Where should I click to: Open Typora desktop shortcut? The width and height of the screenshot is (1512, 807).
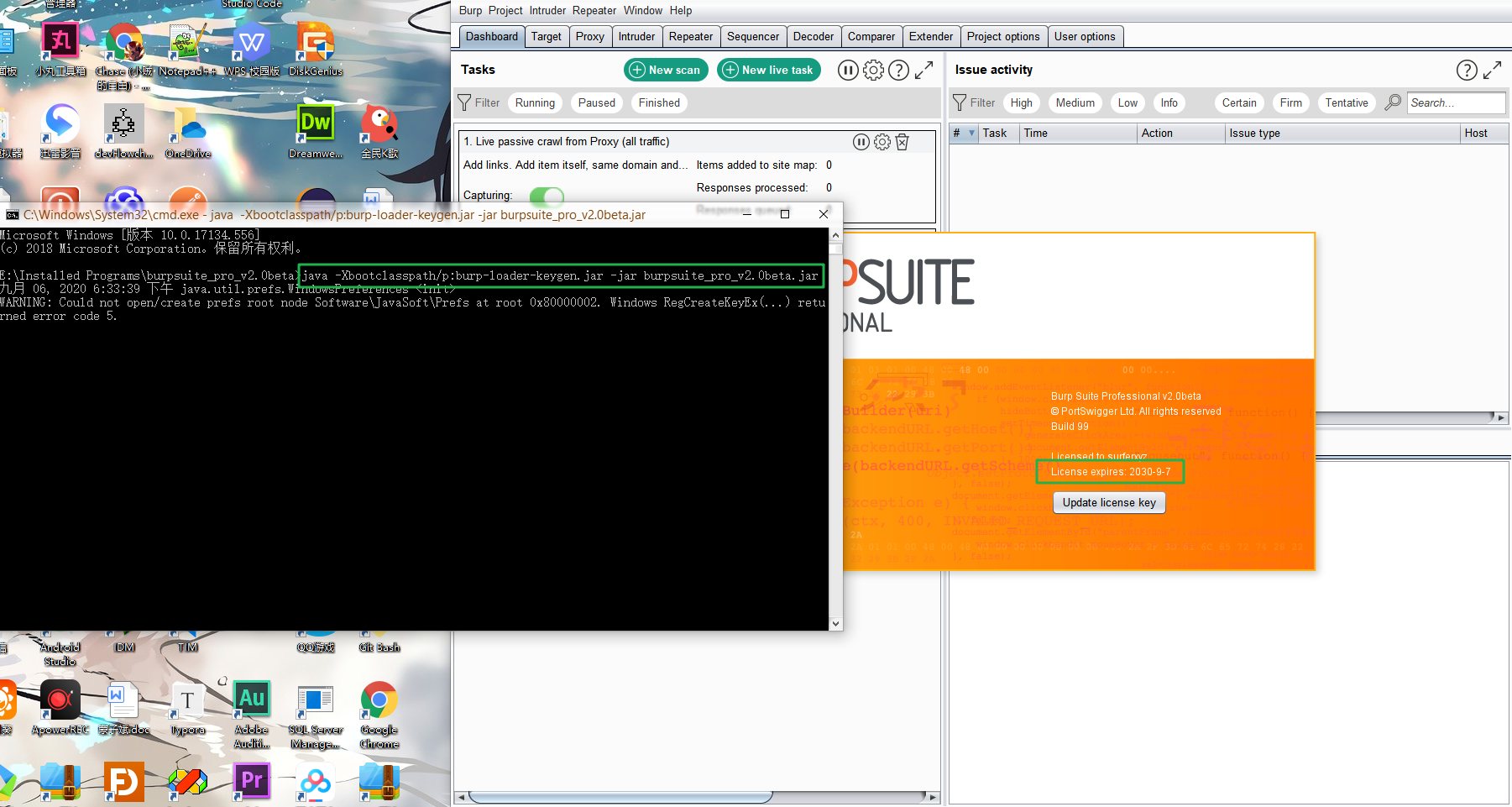(187, 710)
